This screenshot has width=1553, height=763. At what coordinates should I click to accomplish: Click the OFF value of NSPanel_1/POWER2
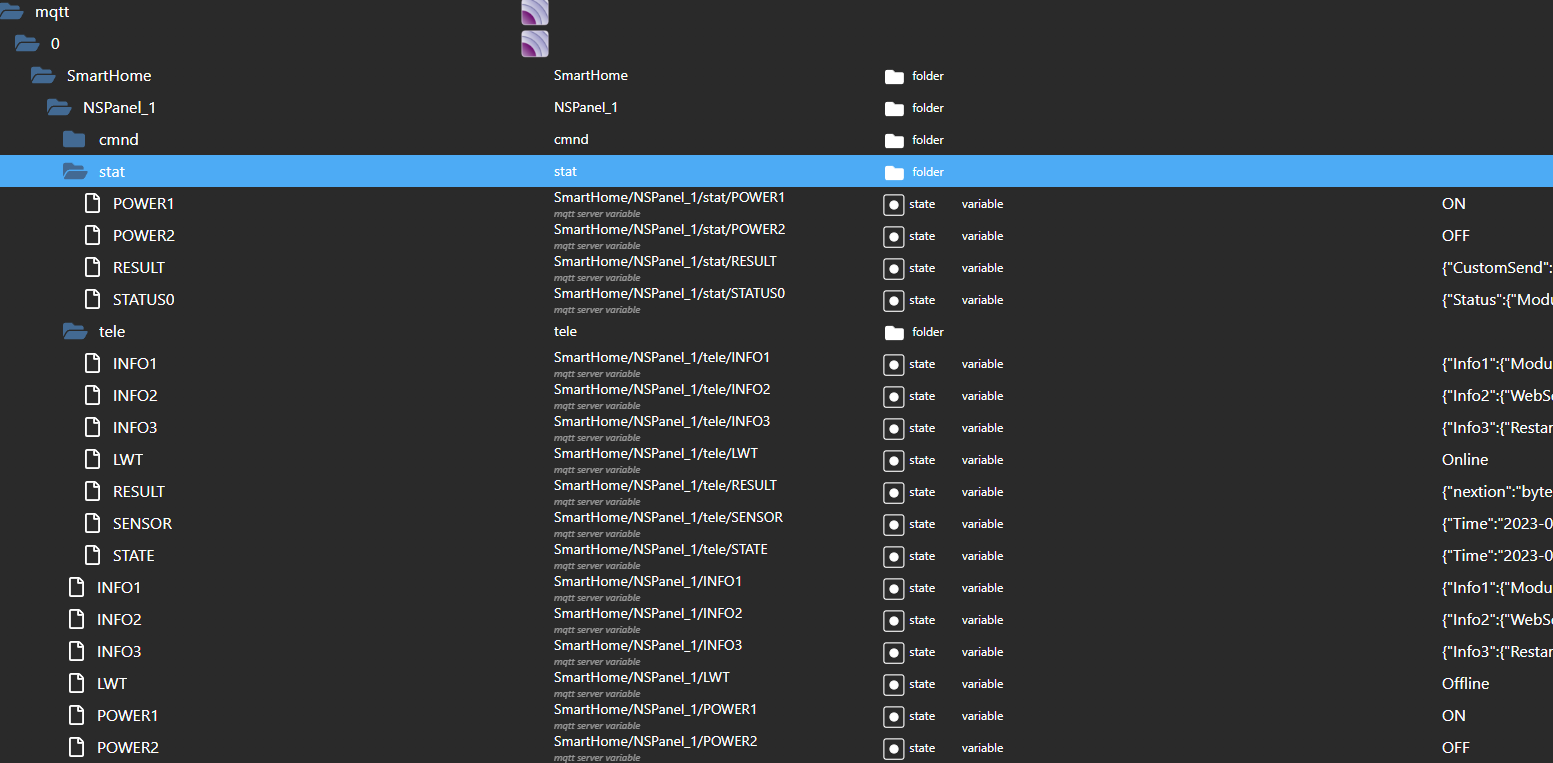1456,748
